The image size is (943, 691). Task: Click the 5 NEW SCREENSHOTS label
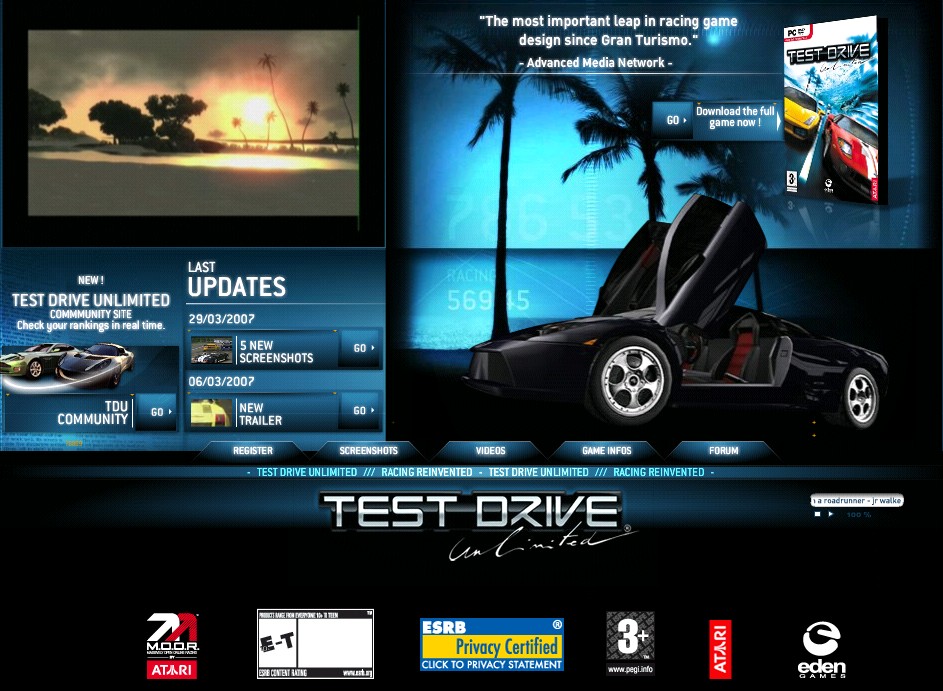point(276,352)
